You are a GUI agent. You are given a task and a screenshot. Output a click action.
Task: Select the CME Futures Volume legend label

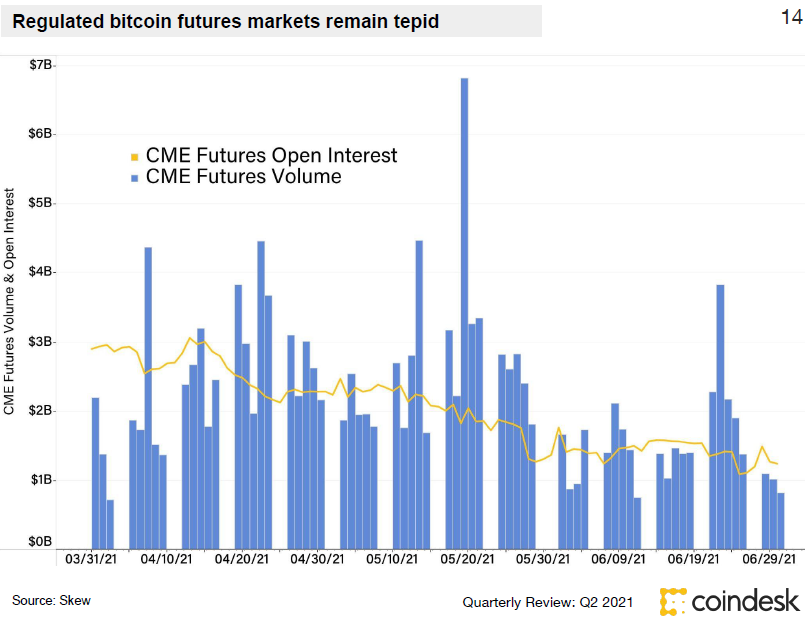tap(243, 177)
